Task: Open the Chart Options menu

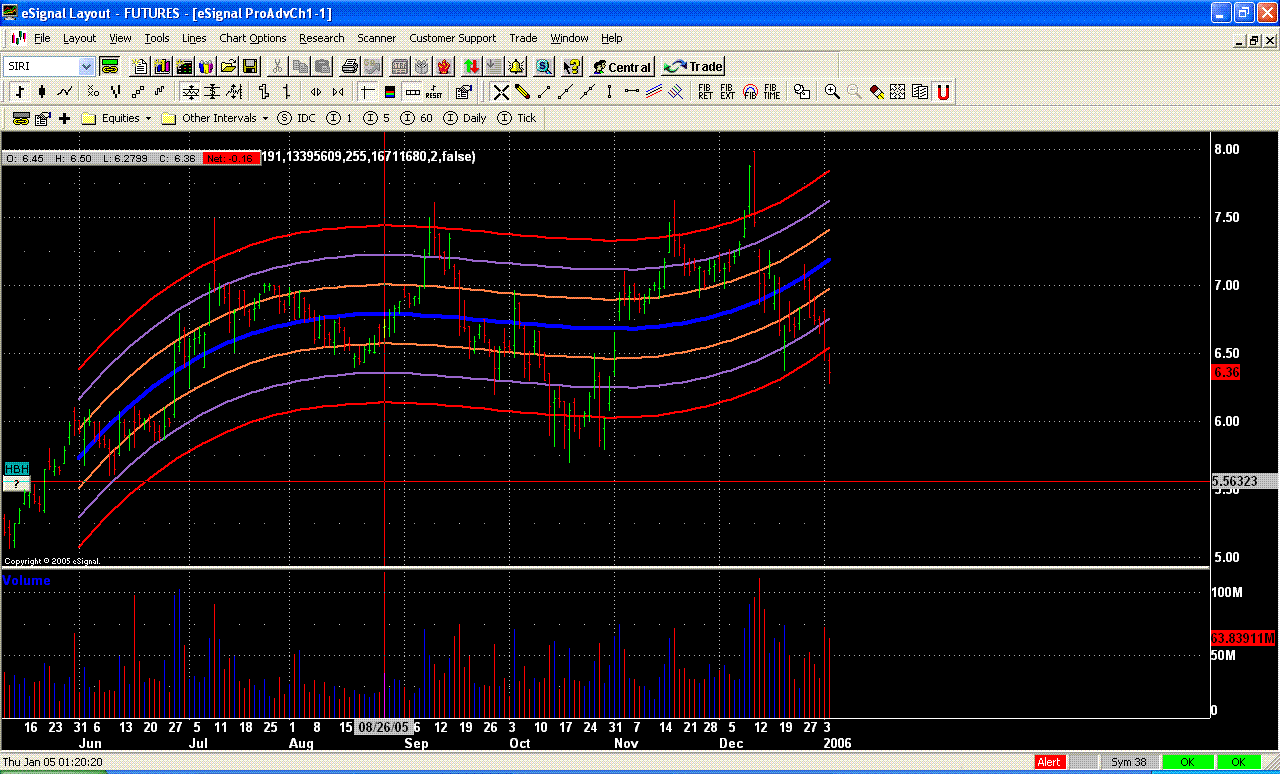Action: tap(252, 38)
